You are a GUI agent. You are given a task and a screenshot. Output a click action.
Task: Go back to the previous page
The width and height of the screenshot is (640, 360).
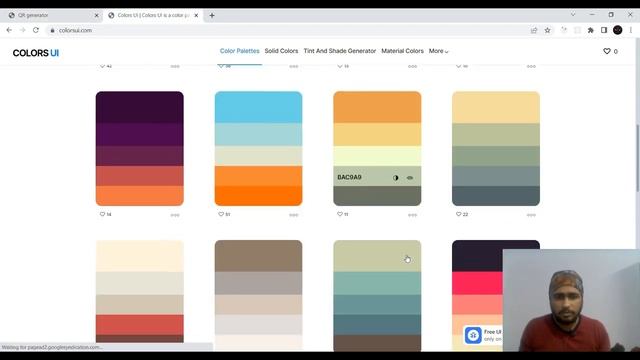9,30
